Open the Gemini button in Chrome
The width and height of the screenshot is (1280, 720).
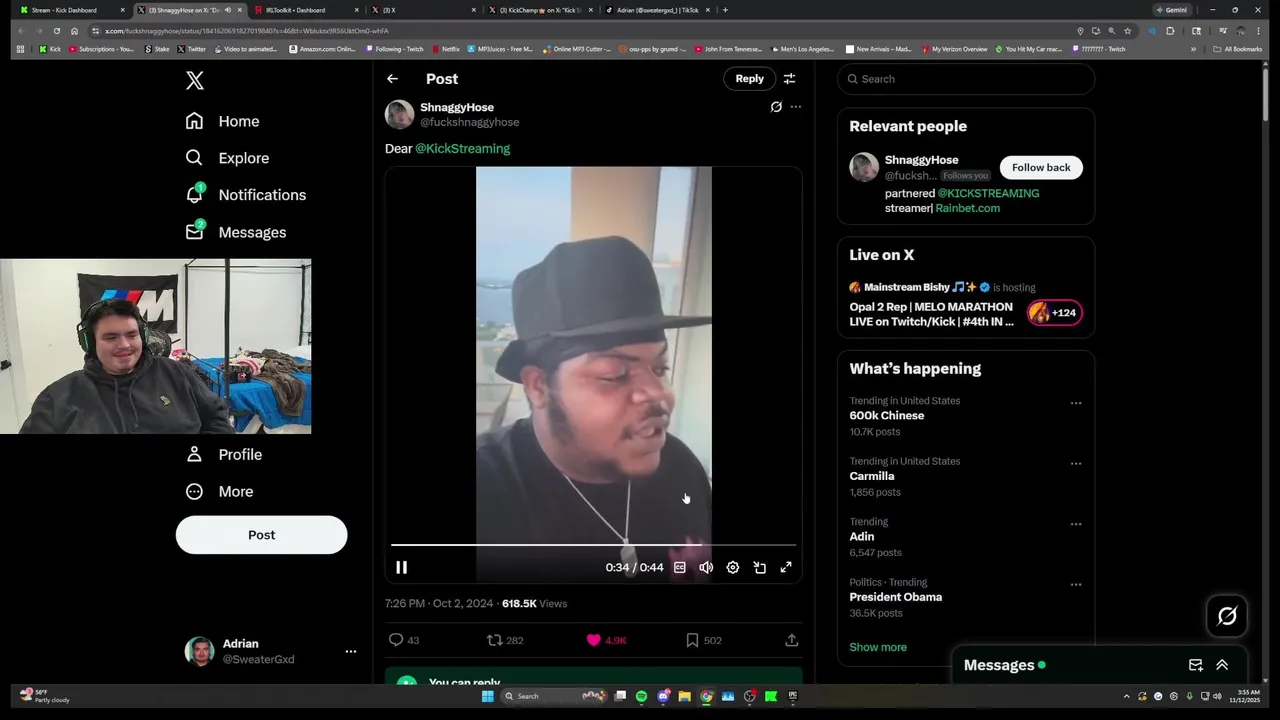coord(1172,10)
